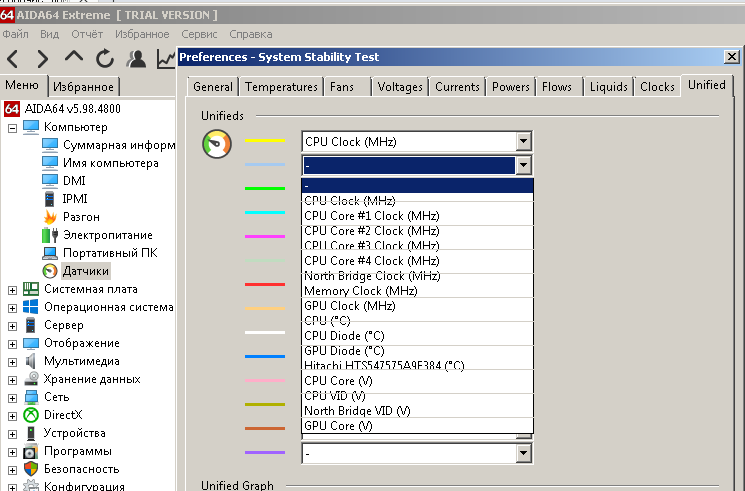Choose North Bridge VID (V) option
745x491 pixels.
(417, 411)
